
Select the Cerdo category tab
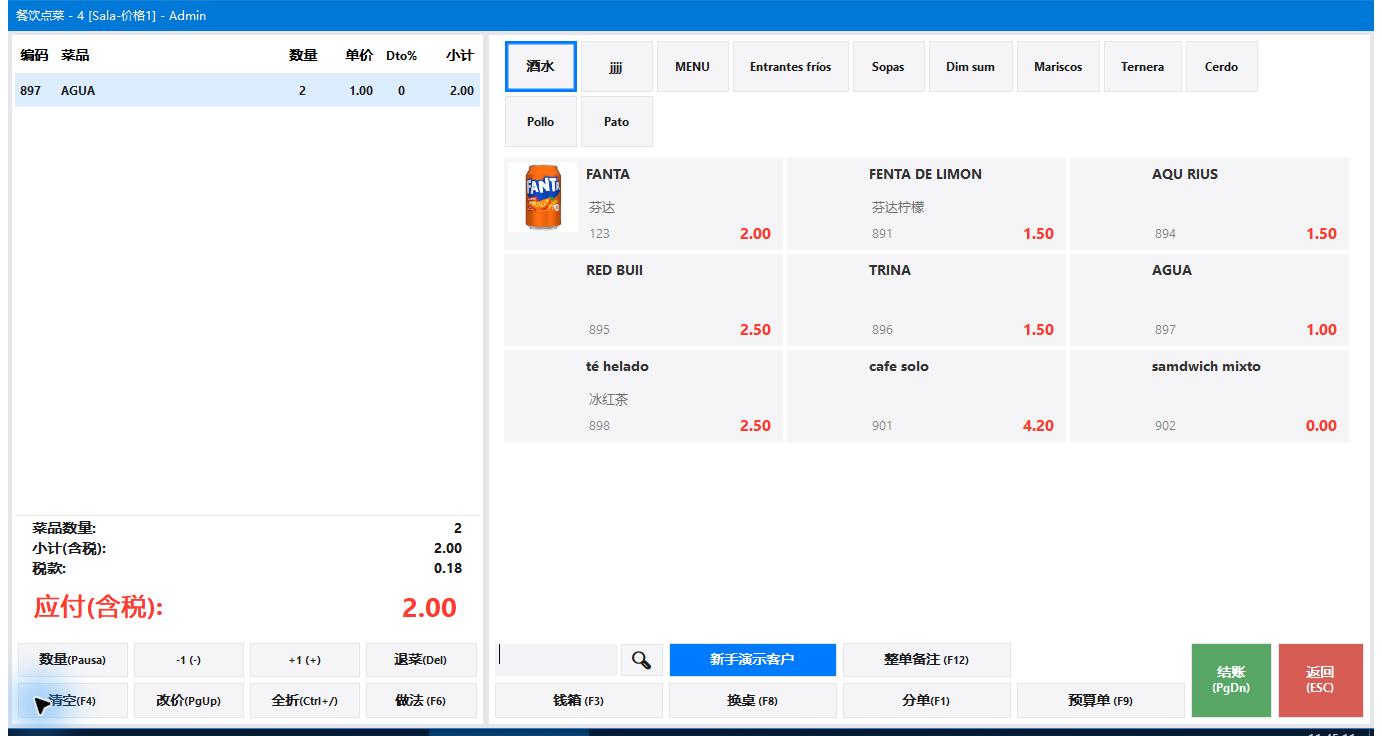[1222, 67]
